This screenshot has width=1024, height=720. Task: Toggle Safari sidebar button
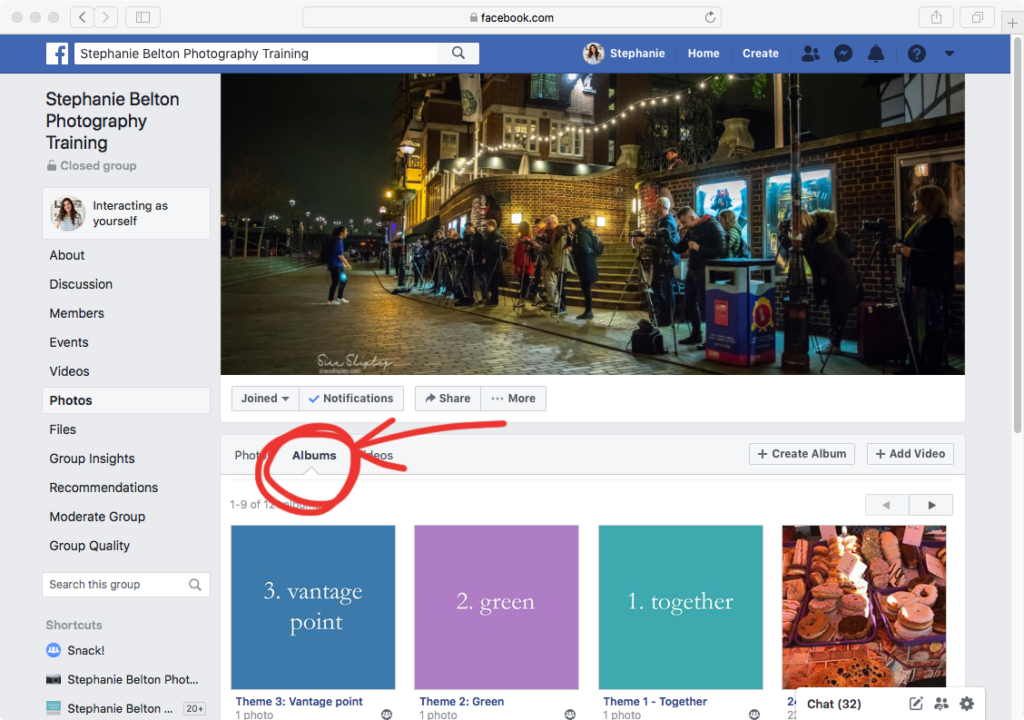click(x=143, y=18)
